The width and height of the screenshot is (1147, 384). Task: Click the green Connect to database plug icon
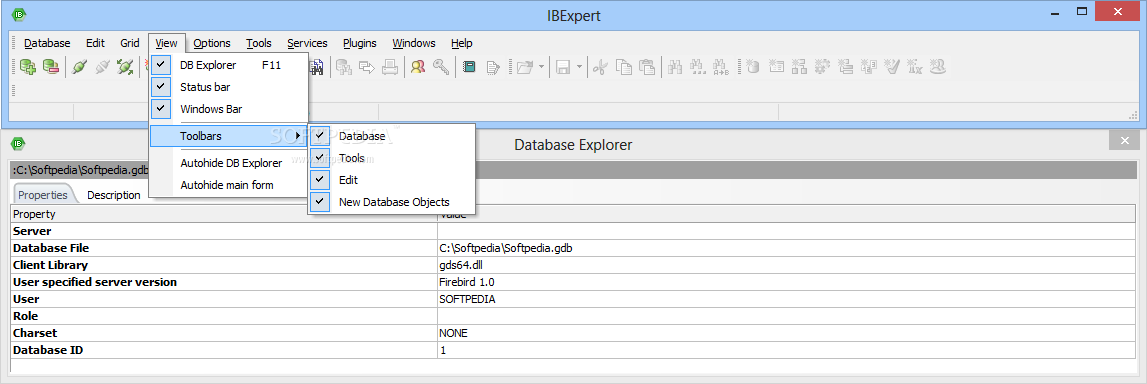pos(79,67)
